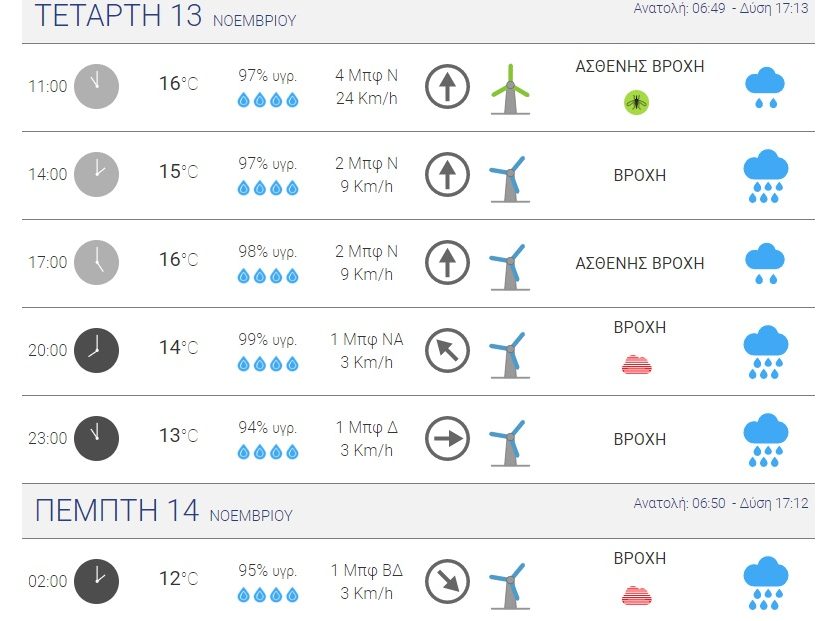
Task: Click the ΑΣΘΕΝΗΣ ΒΡΟΧΗ label at 11:00
Action: [640, 67]
